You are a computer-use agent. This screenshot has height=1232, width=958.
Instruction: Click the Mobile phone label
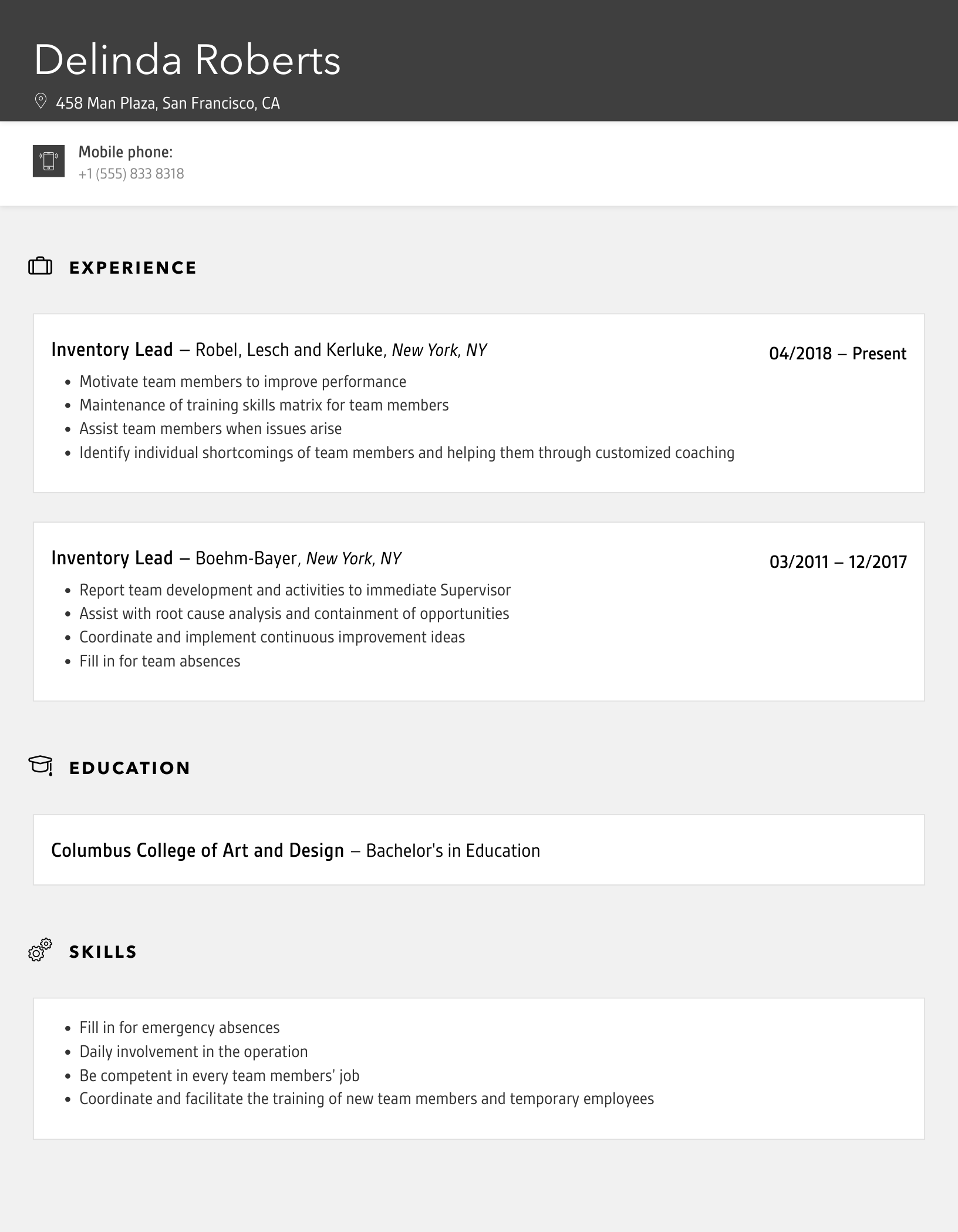point(126,152)
